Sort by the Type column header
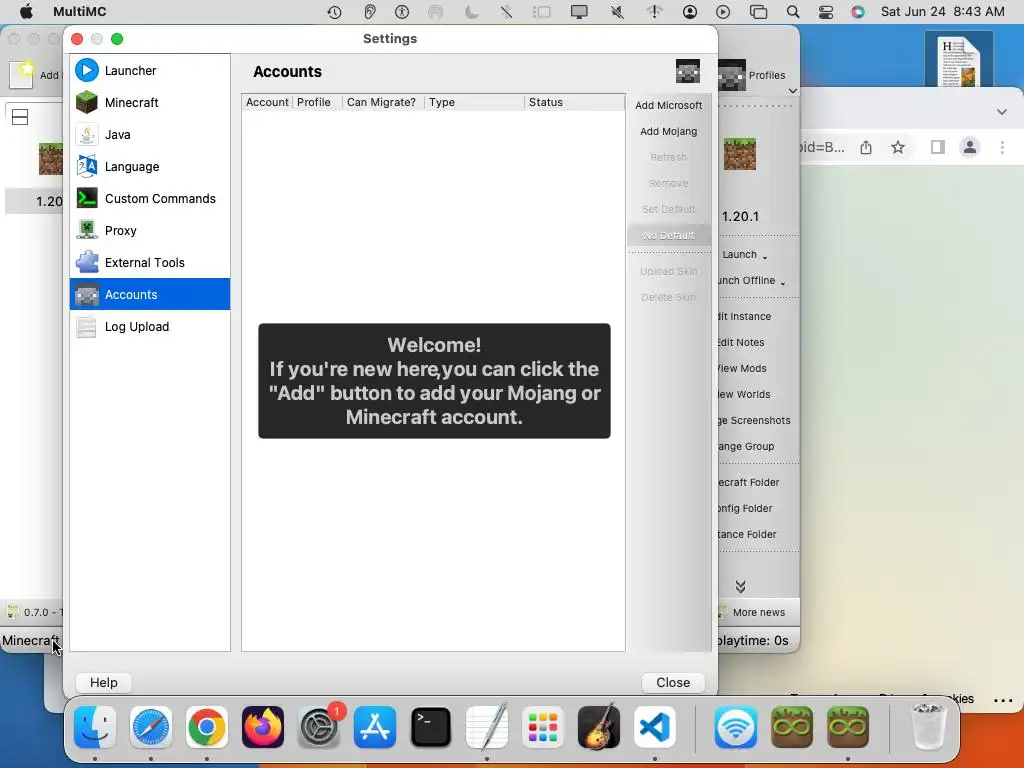Image resolution: width=1024 pixels, height=768 pixels. pyautogui.click(x=474, y=103)
